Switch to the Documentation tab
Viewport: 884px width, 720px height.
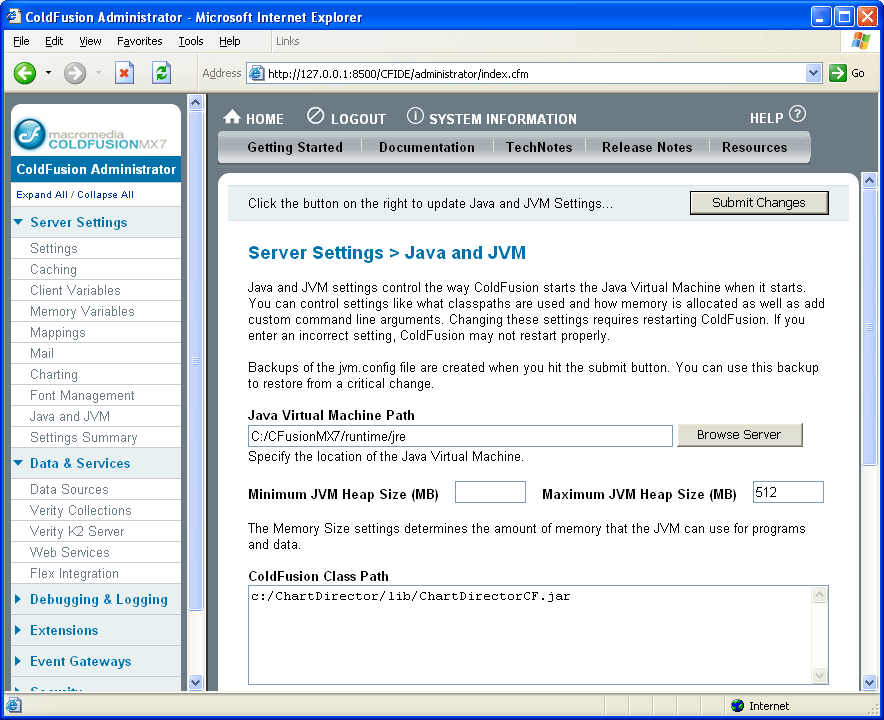coord(427,147)
